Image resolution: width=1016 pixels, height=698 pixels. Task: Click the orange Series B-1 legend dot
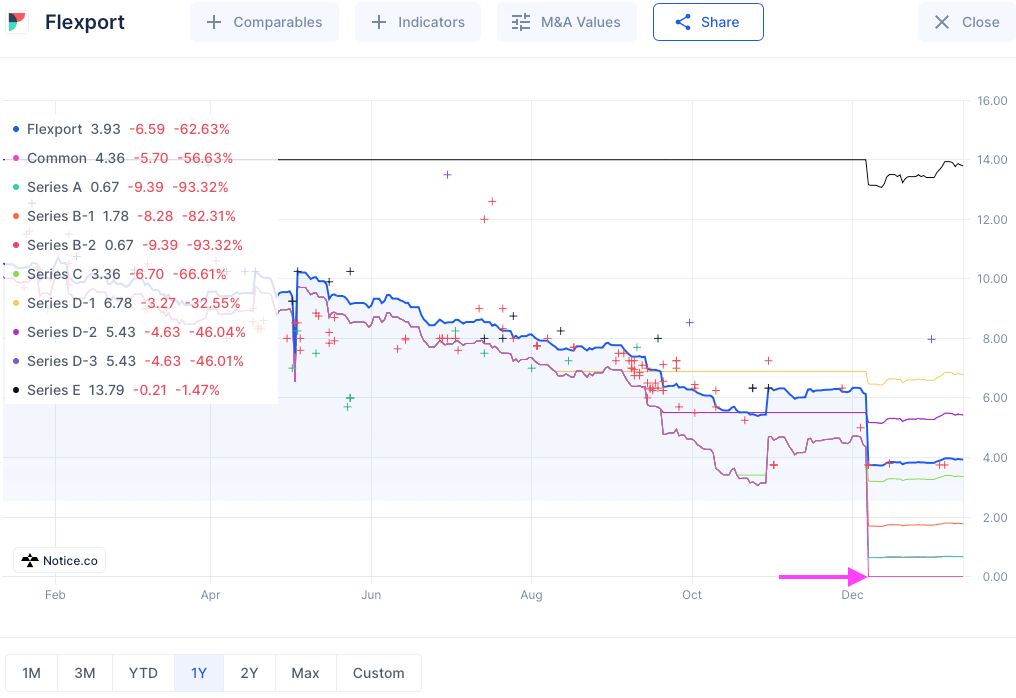click(16, 216)
